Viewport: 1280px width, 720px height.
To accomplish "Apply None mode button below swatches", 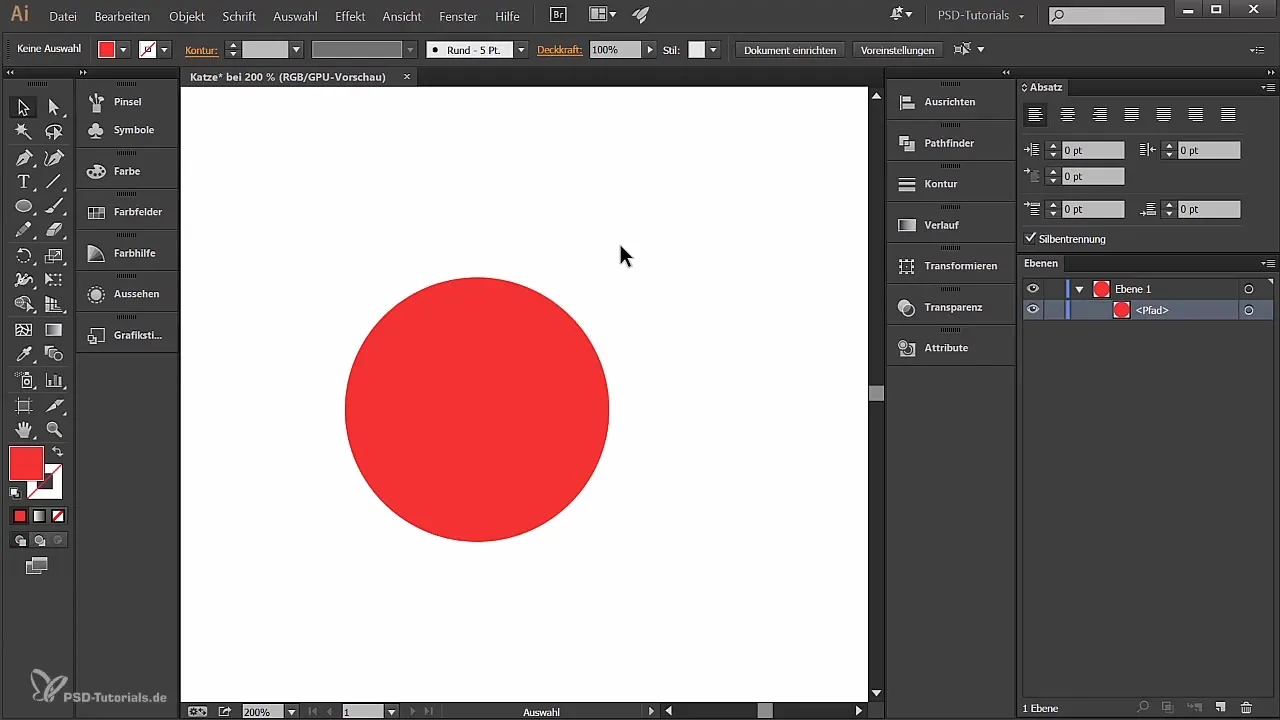I will point(58,516).
